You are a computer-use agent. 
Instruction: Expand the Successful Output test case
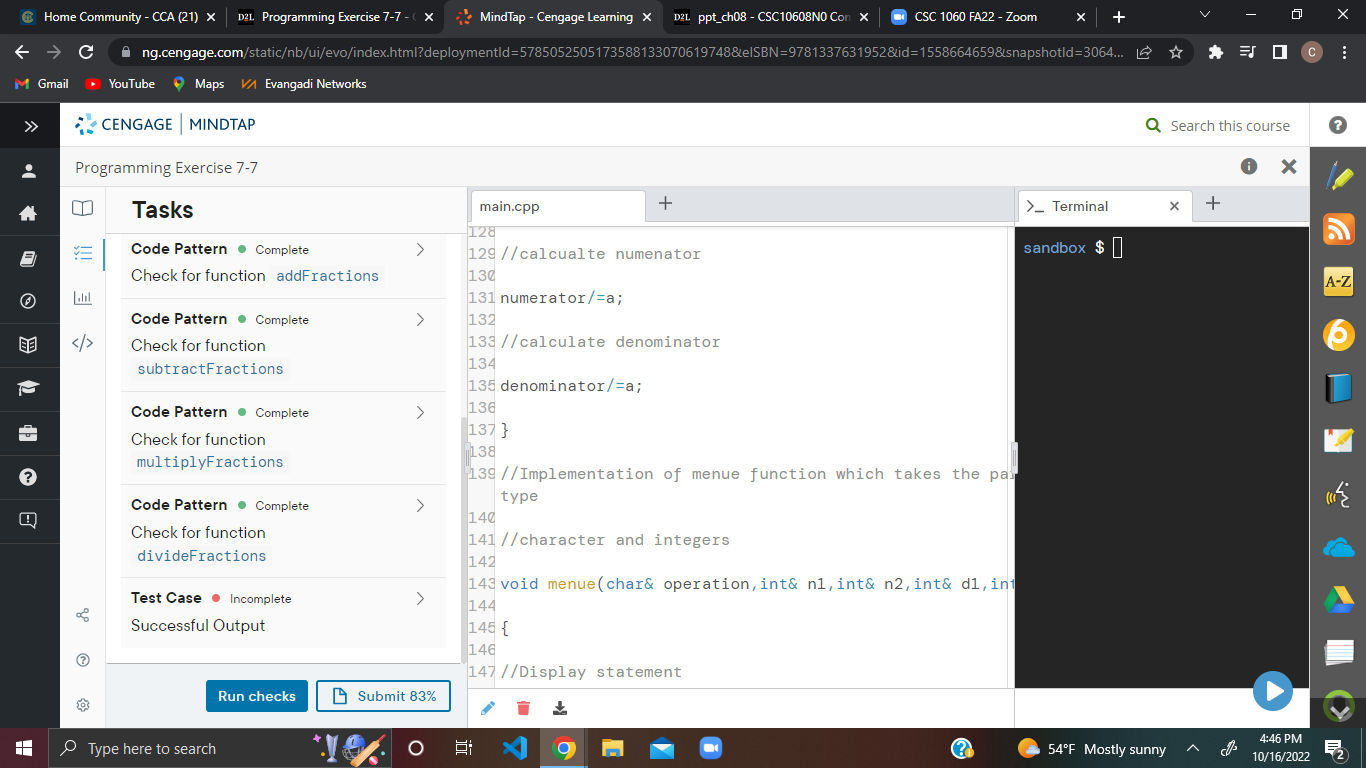click(421, 598)
